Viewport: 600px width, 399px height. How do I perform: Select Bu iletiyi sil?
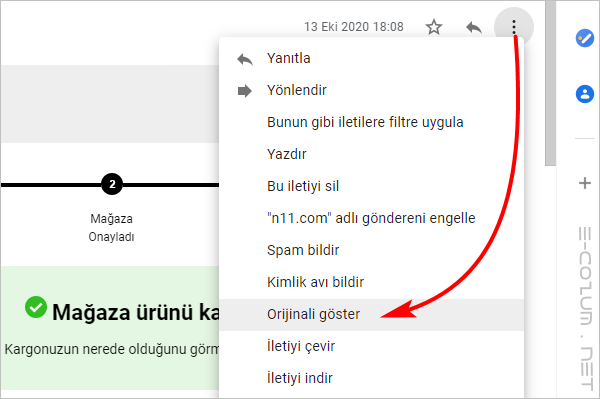[x=371, y=186]
